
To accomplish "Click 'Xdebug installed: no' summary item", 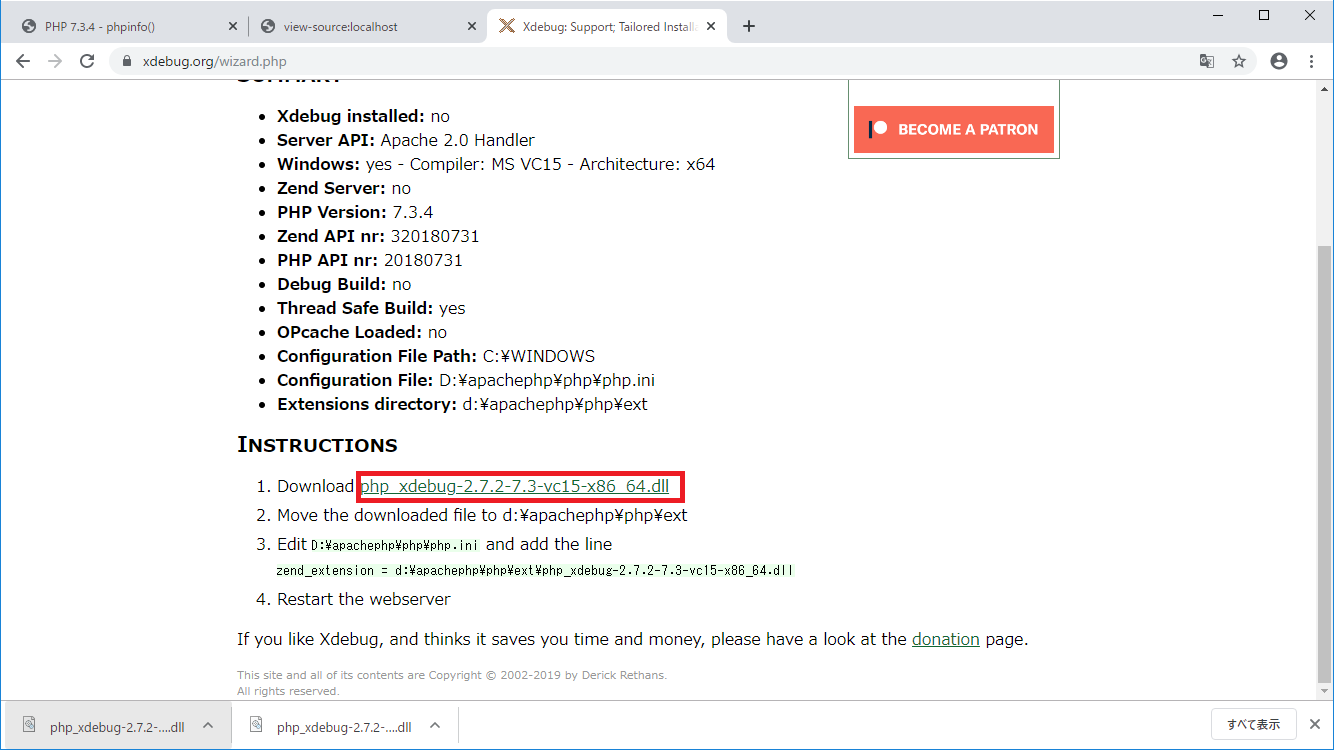I will pyautogui.click(x=363, y=116).
